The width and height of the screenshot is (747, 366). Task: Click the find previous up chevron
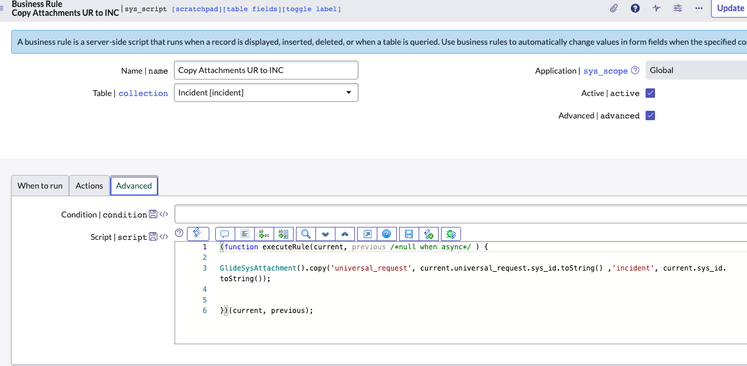tap(345, 234)
